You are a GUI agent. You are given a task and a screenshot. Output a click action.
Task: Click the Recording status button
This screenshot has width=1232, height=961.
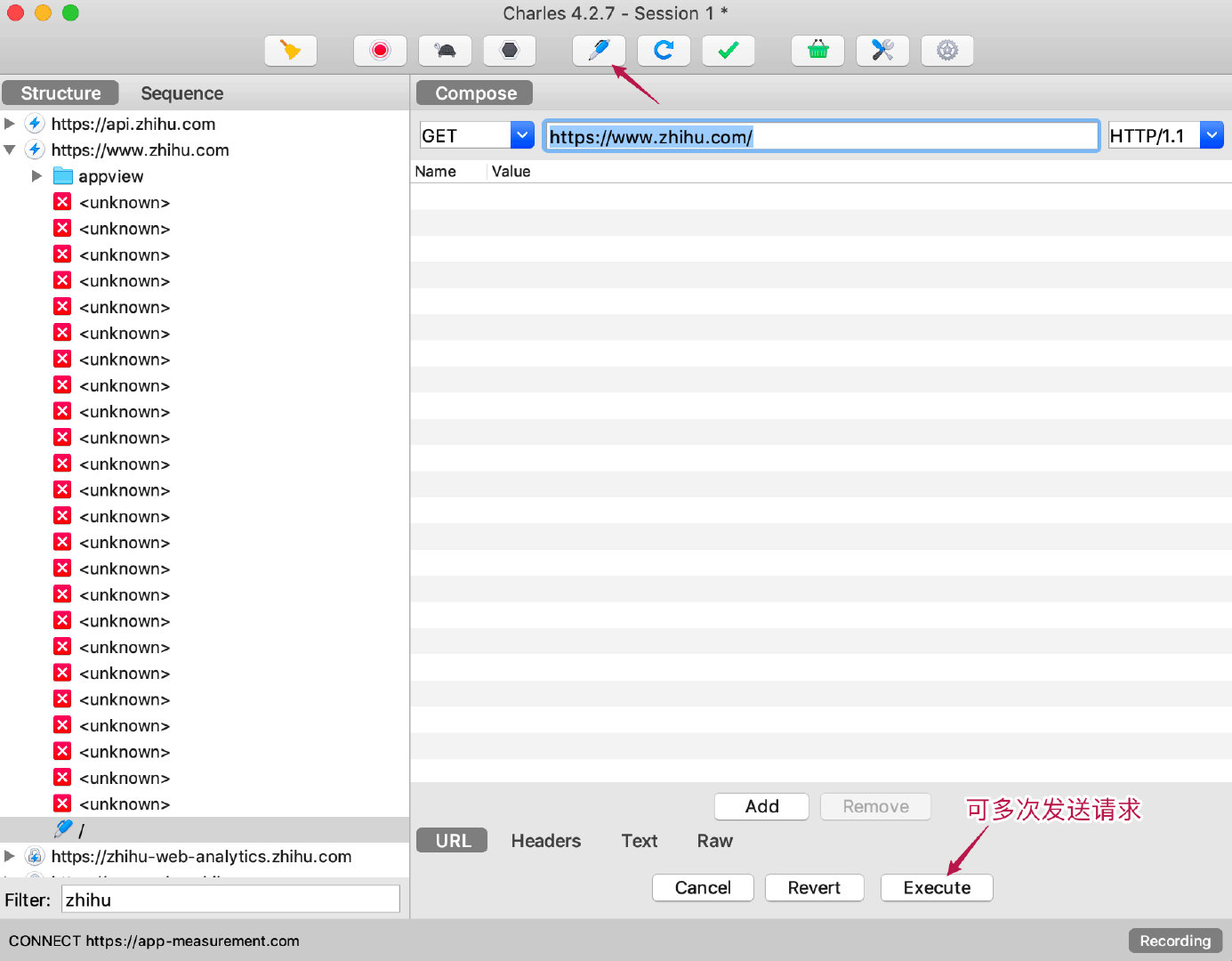(x=1175, y=941)
